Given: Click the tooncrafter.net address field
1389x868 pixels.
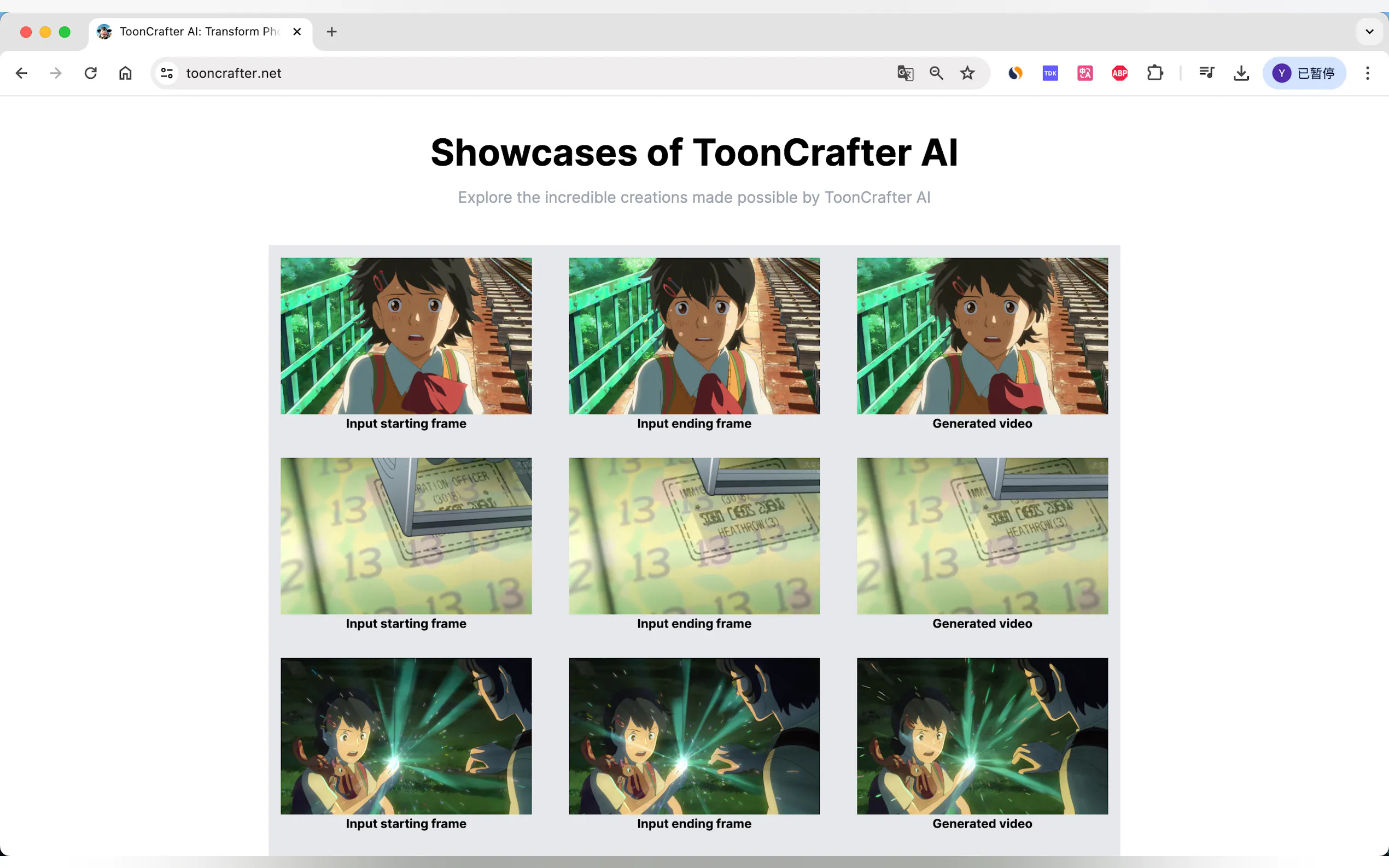Looking at the screenshot, I should (517, 73).
